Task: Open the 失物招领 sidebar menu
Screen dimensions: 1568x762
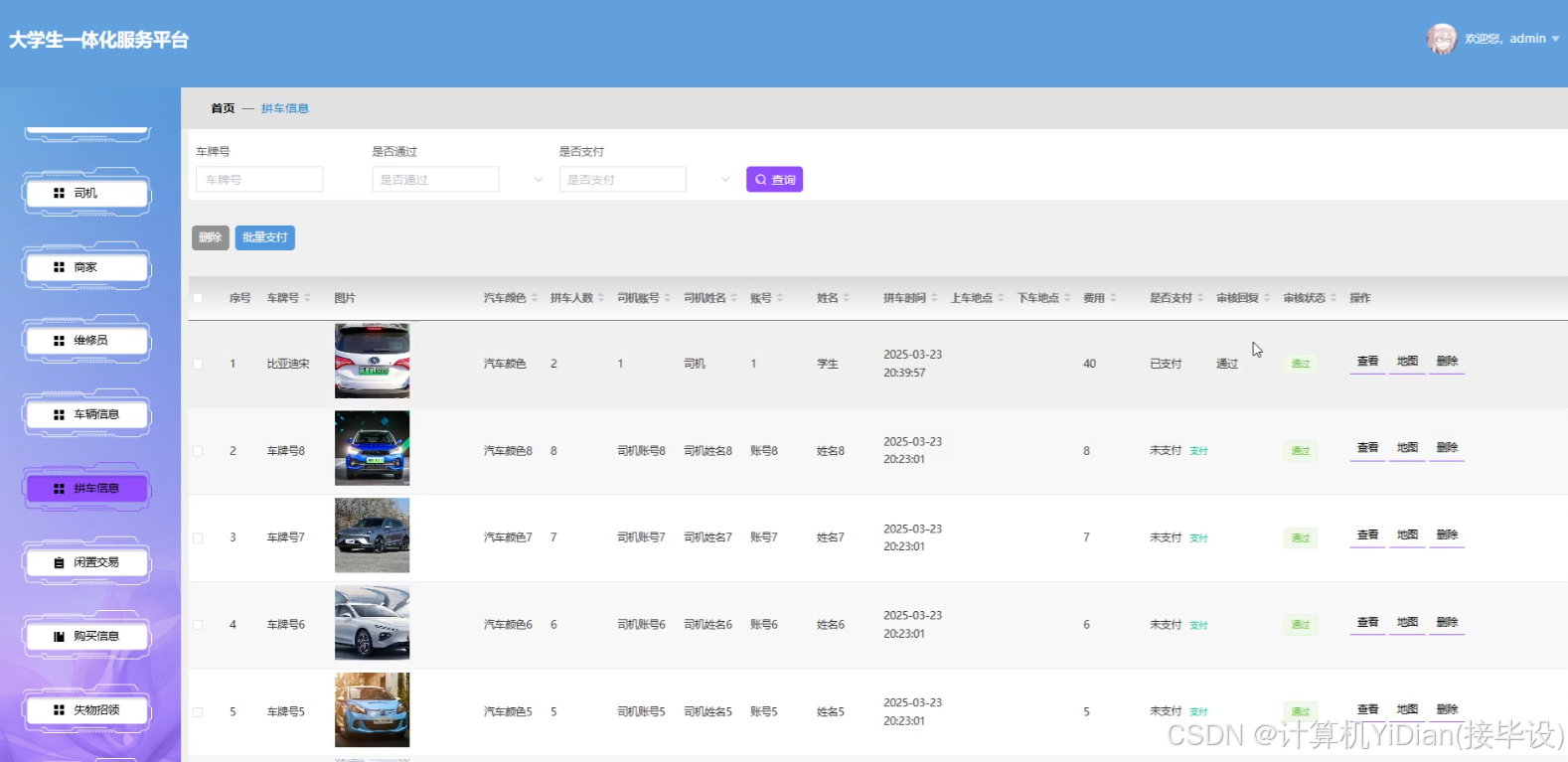Action: [x=86, y=710]
